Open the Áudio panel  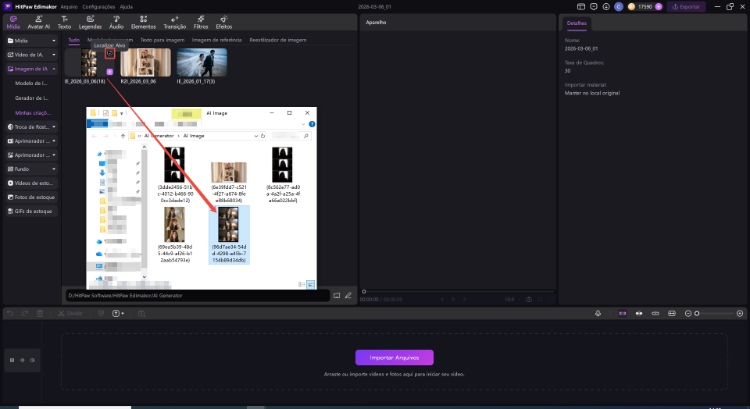click(116, 22)
